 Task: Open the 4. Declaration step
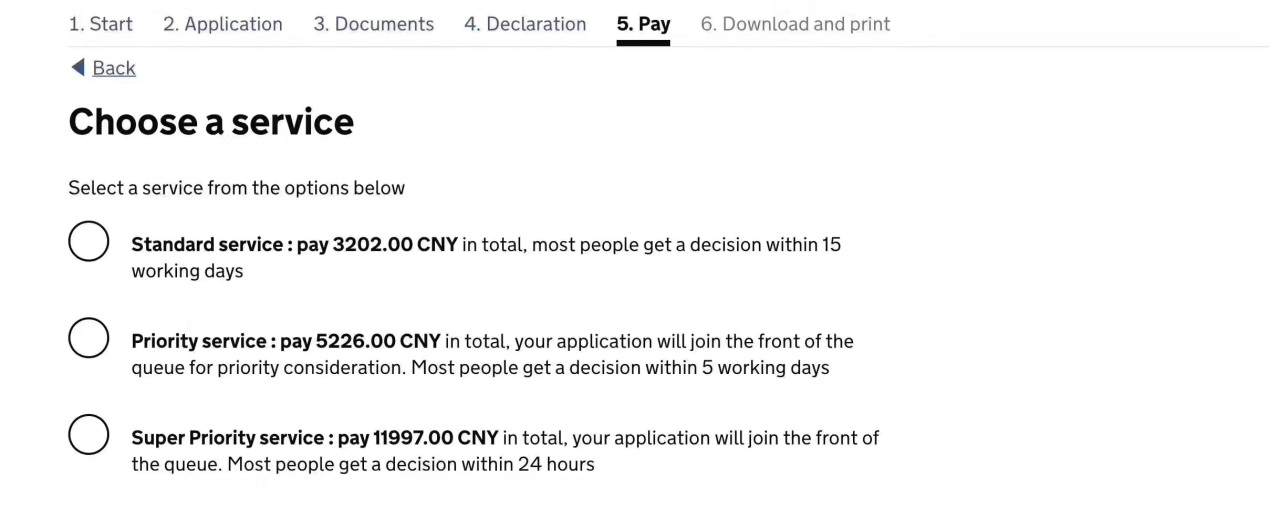pos(525,24)
